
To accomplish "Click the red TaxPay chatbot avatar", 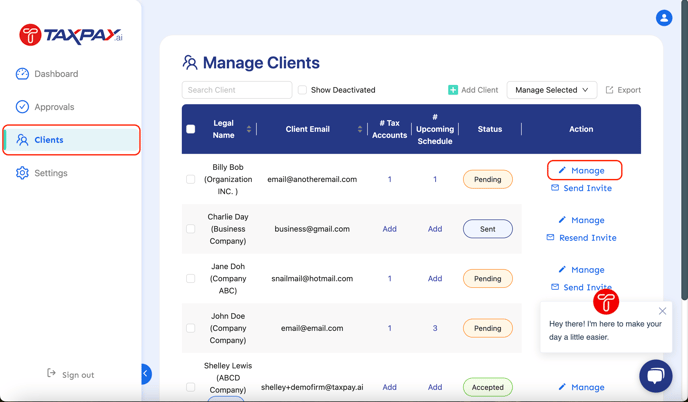I will pos(606,302).
